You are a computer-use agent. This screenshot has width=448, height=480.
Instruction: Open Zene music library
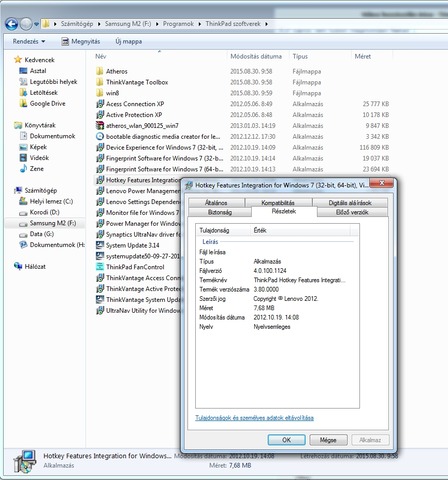[37, 169]
